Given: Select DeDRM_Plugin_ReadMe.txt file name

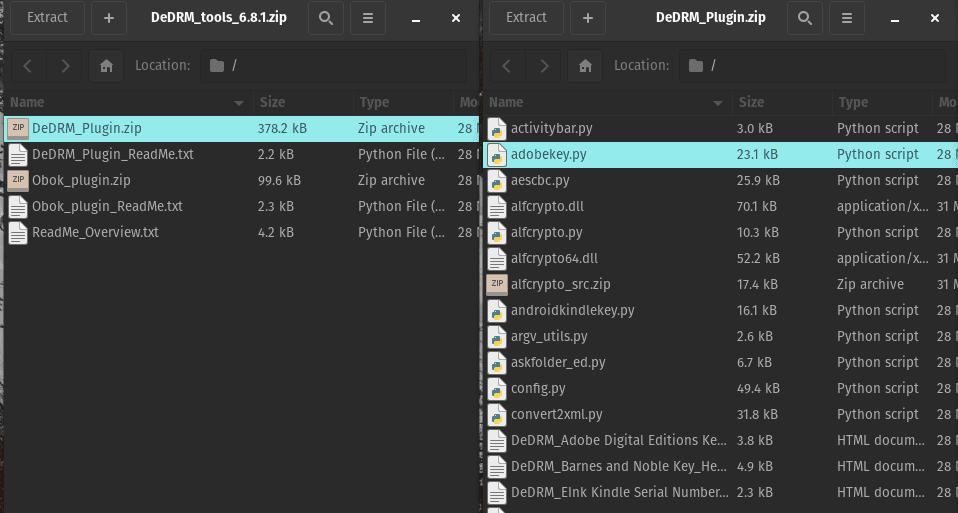Looking at the screenshot, I should [113, 154].
